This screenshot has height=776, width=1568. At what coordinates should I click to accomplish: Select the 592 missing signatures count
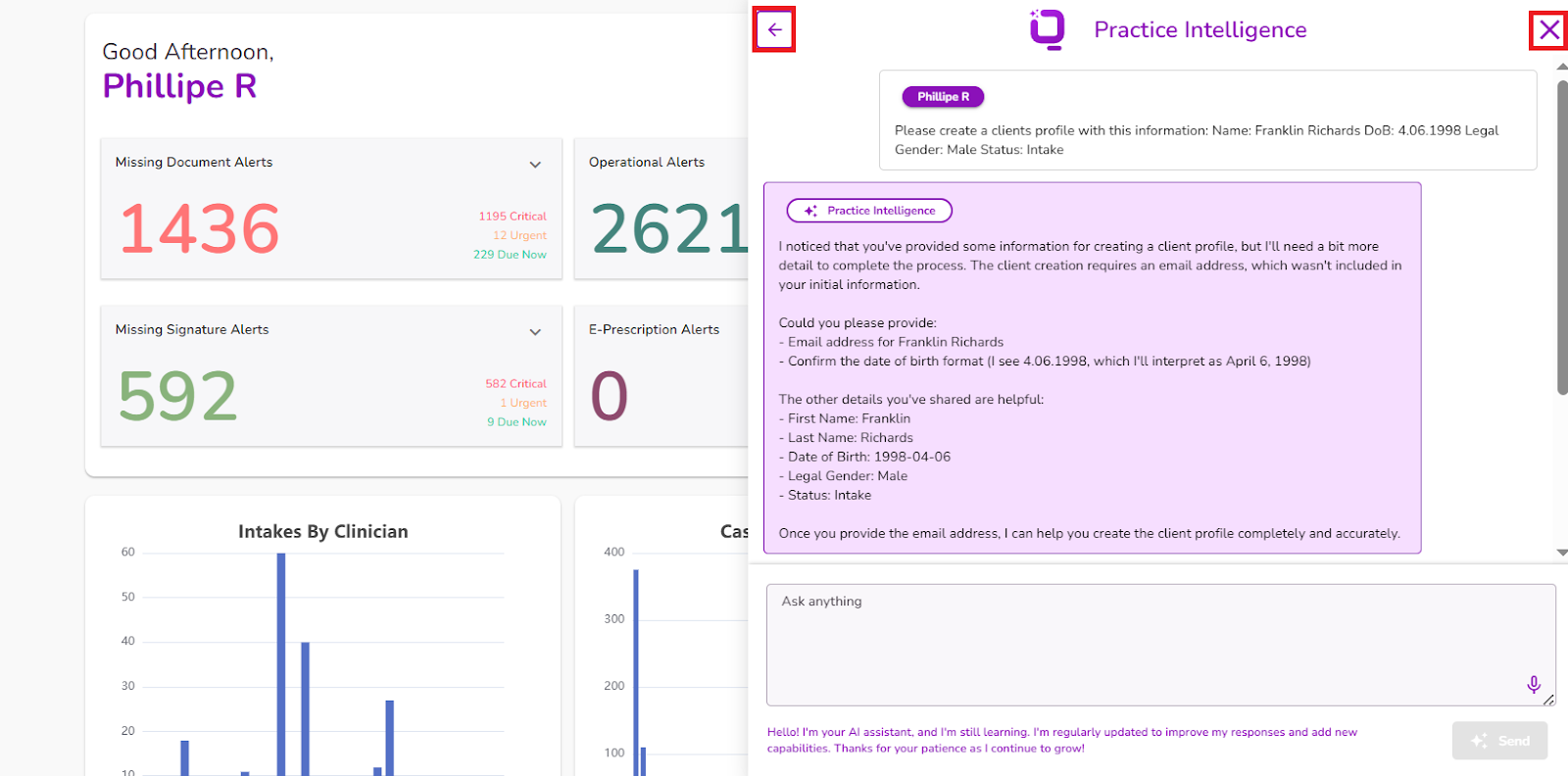[x=177, y=396]
